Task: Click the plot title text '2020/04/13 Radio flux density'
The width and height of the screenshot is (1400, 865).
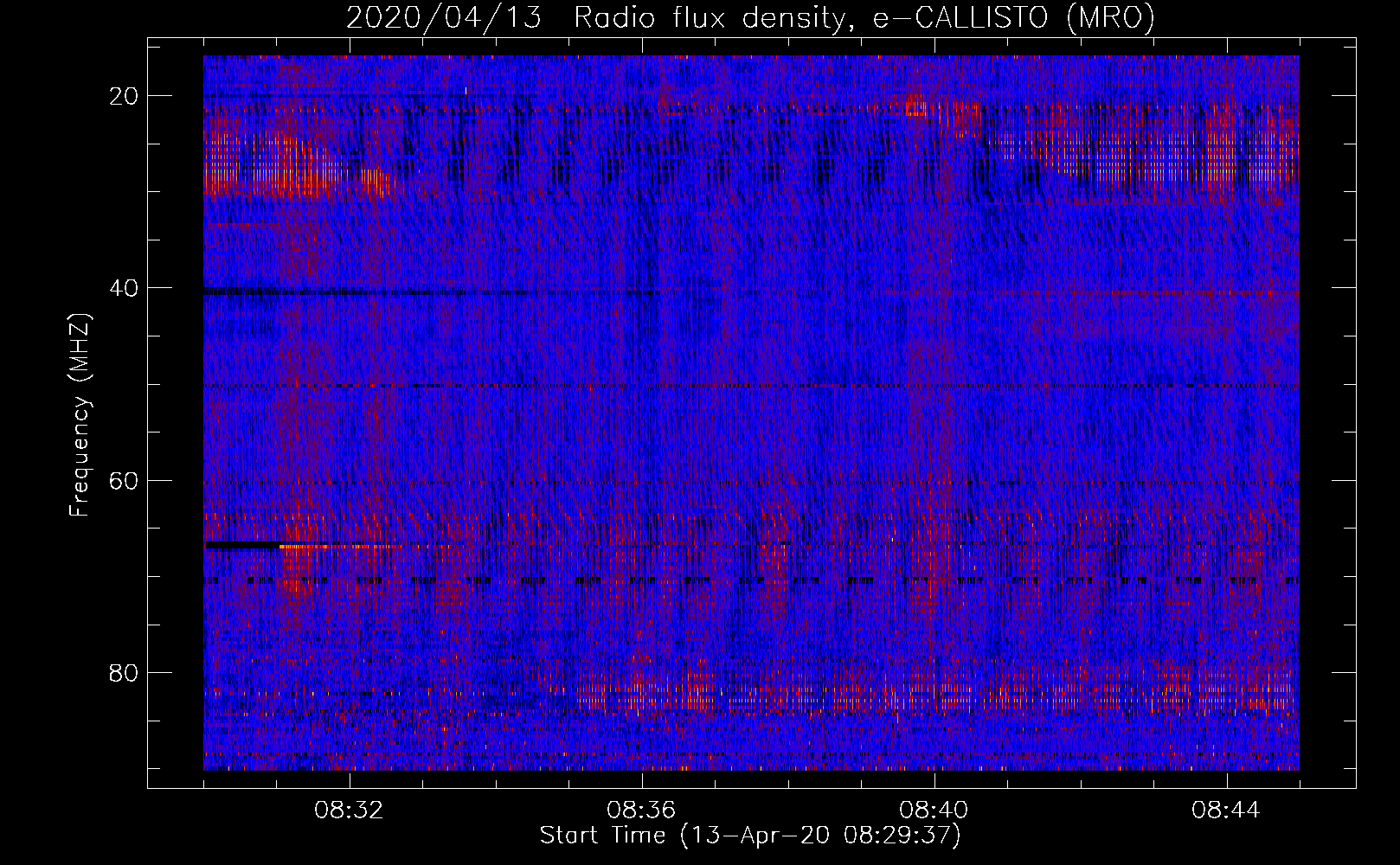Action: click(594, 18)
